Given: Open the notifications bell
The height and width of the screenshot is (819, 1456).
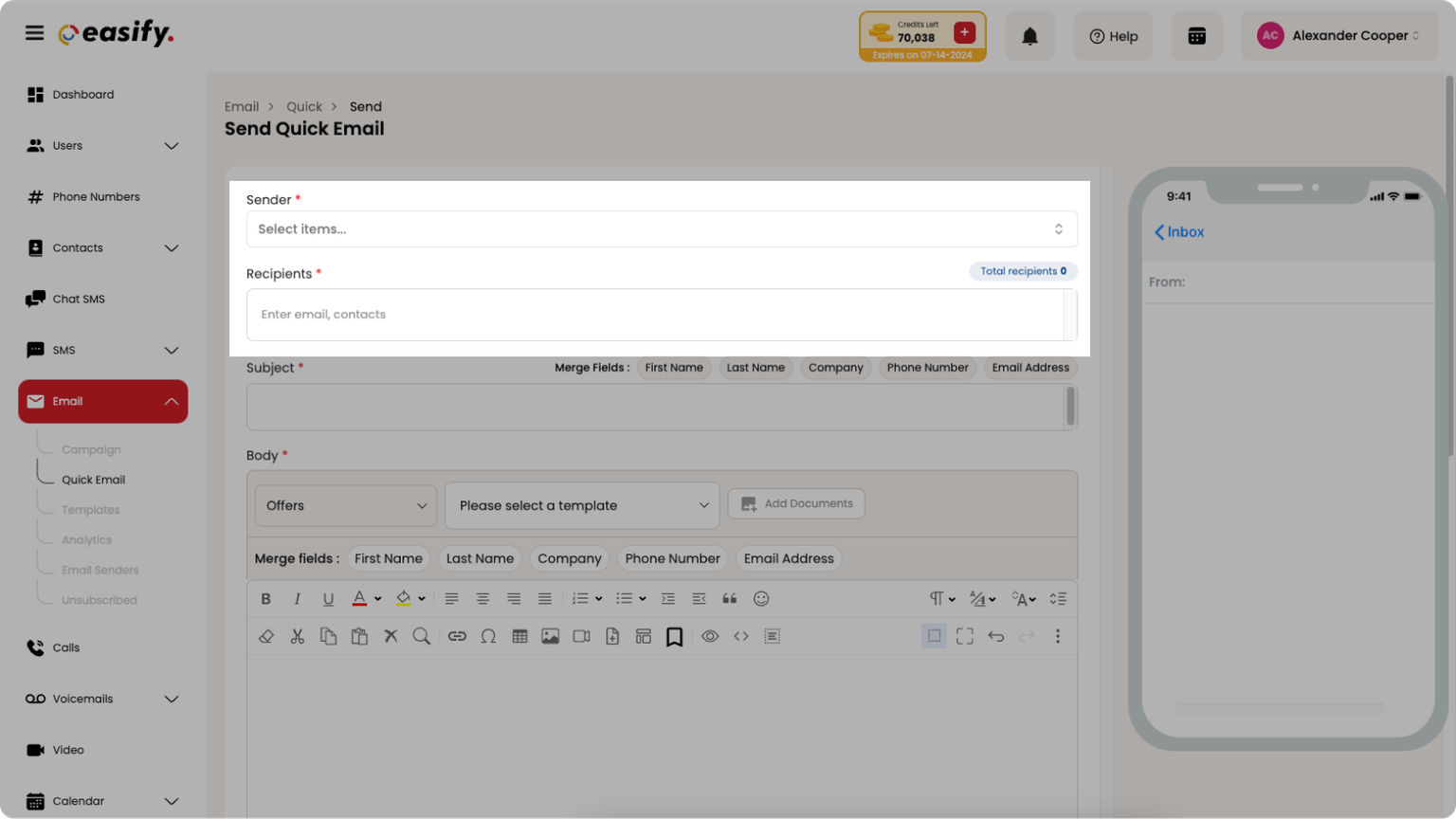Looking at the screenshot, I should pyautogui.click(x=1029, y=36).
